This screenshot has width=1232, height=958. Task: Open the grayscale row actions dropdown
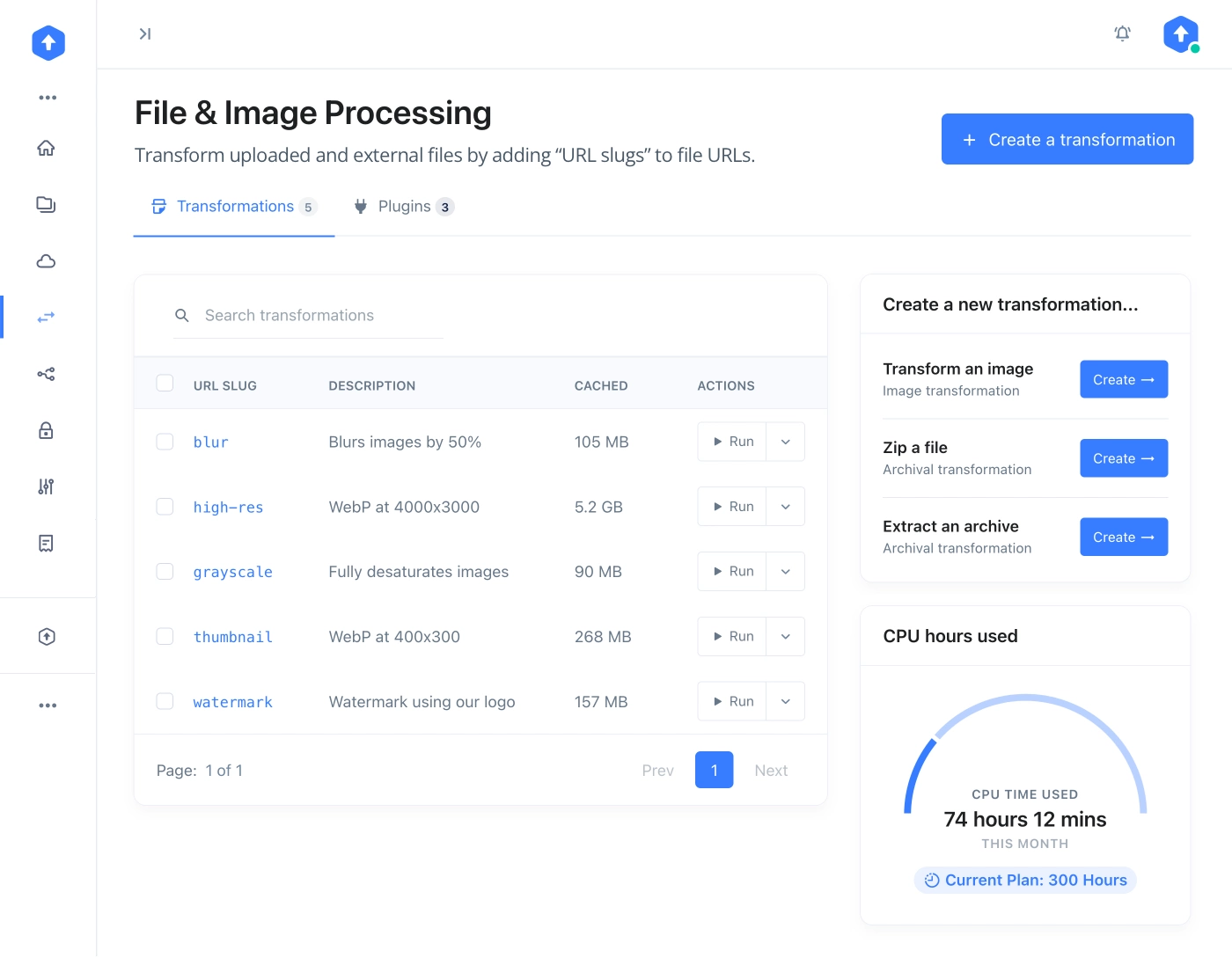coord(785,572)
